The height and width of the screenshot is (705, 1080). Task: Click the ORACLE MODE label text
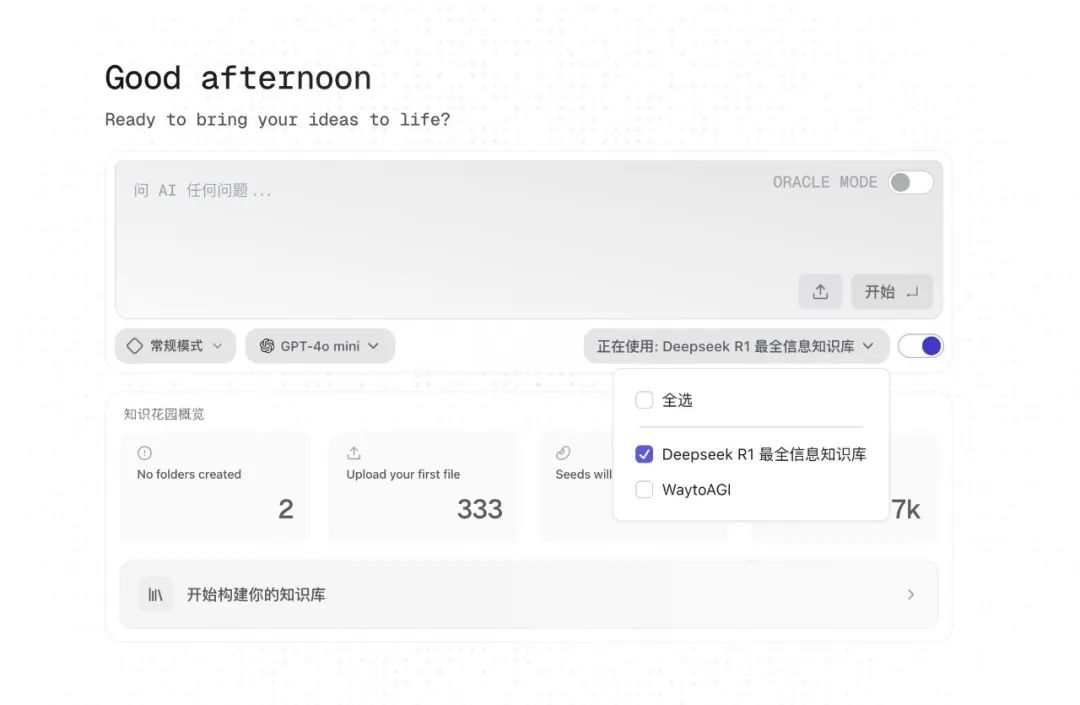coord(825,182)
